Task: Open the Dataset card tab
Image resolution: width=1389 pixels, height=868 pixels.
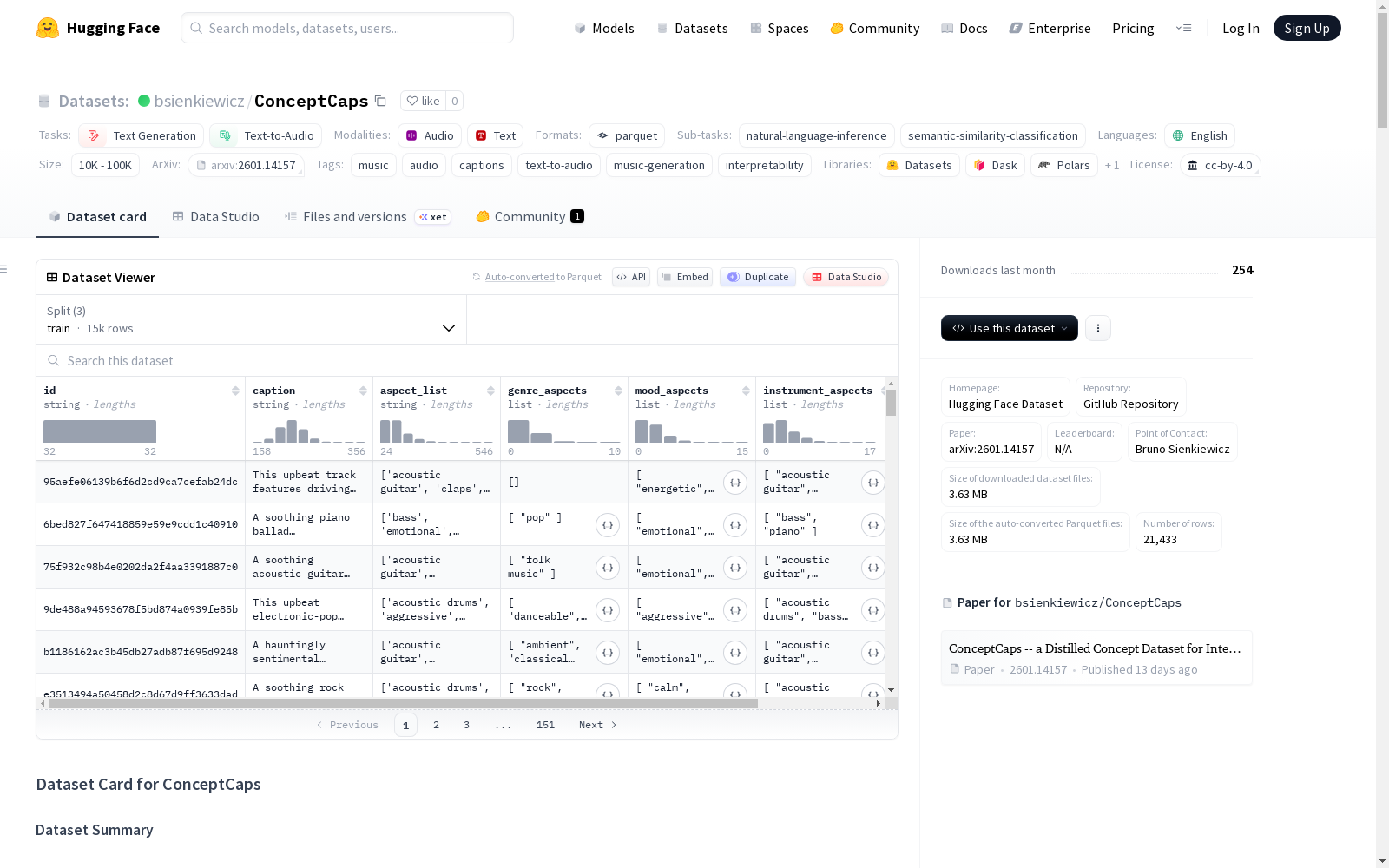Action: (97, 217)
